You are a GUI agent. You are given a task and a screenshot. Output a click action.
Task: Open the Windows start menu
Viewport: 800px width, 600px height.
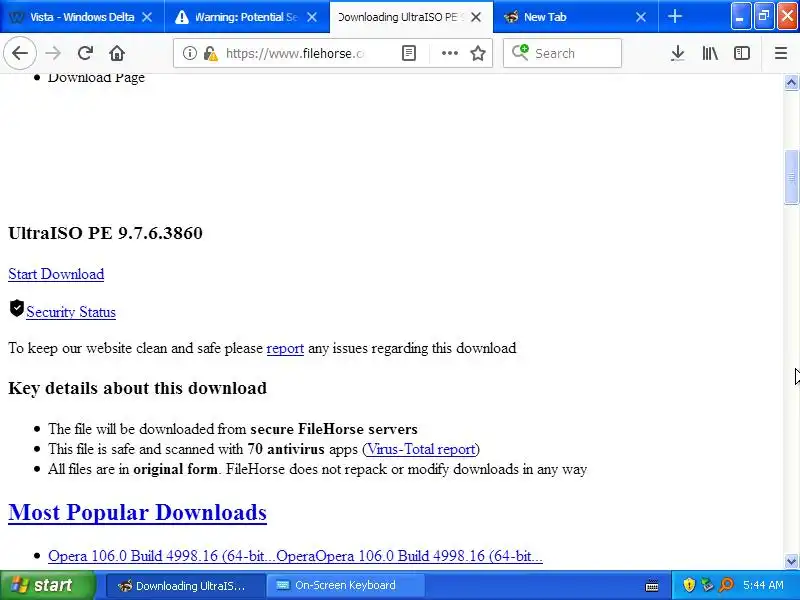(x=47, y=585)
